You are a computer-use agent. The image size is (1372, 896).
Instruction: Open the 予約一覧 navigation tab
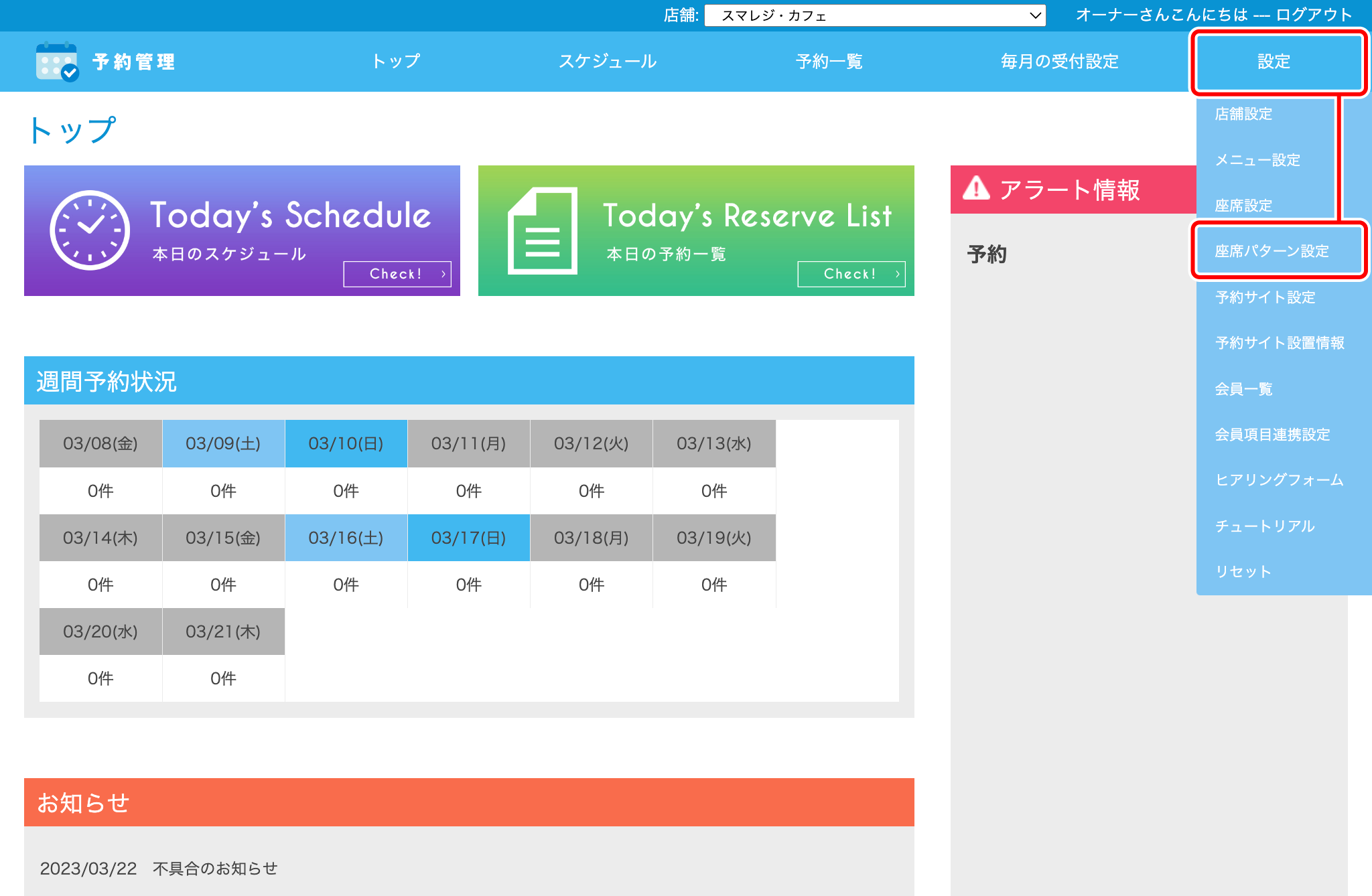[829, 62]
